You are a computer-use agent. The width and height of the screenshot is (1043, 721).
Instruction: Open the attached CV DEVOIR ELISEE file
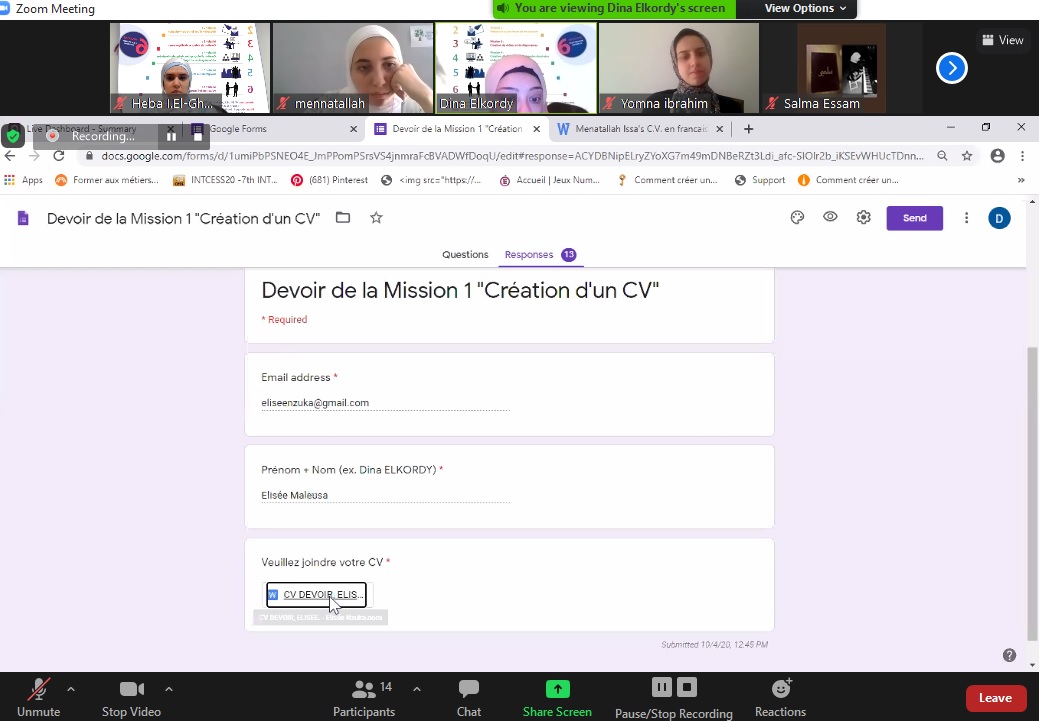click(316, 595)
